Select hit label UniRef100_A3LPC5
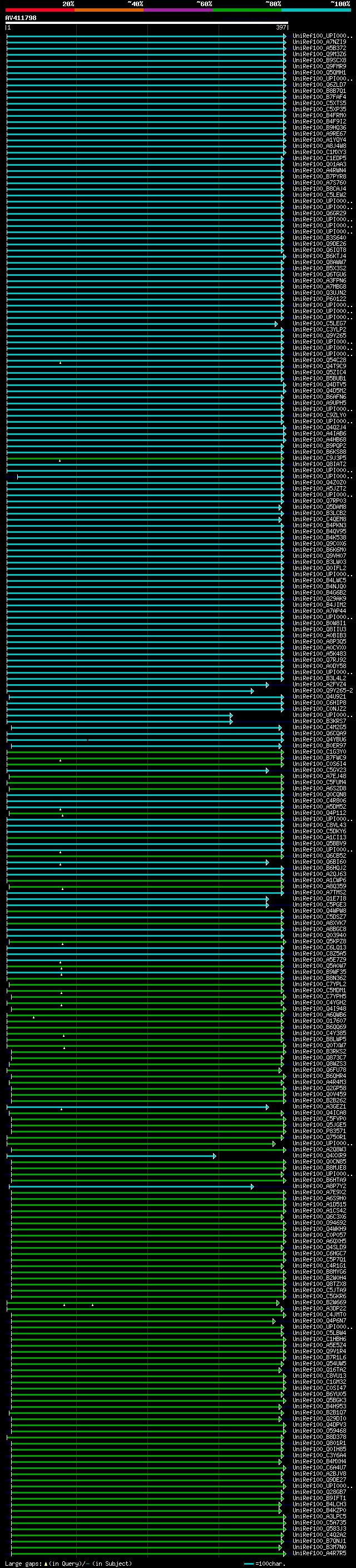The width and height of the screenshot is (356, 1568). tap(319, 1516)
